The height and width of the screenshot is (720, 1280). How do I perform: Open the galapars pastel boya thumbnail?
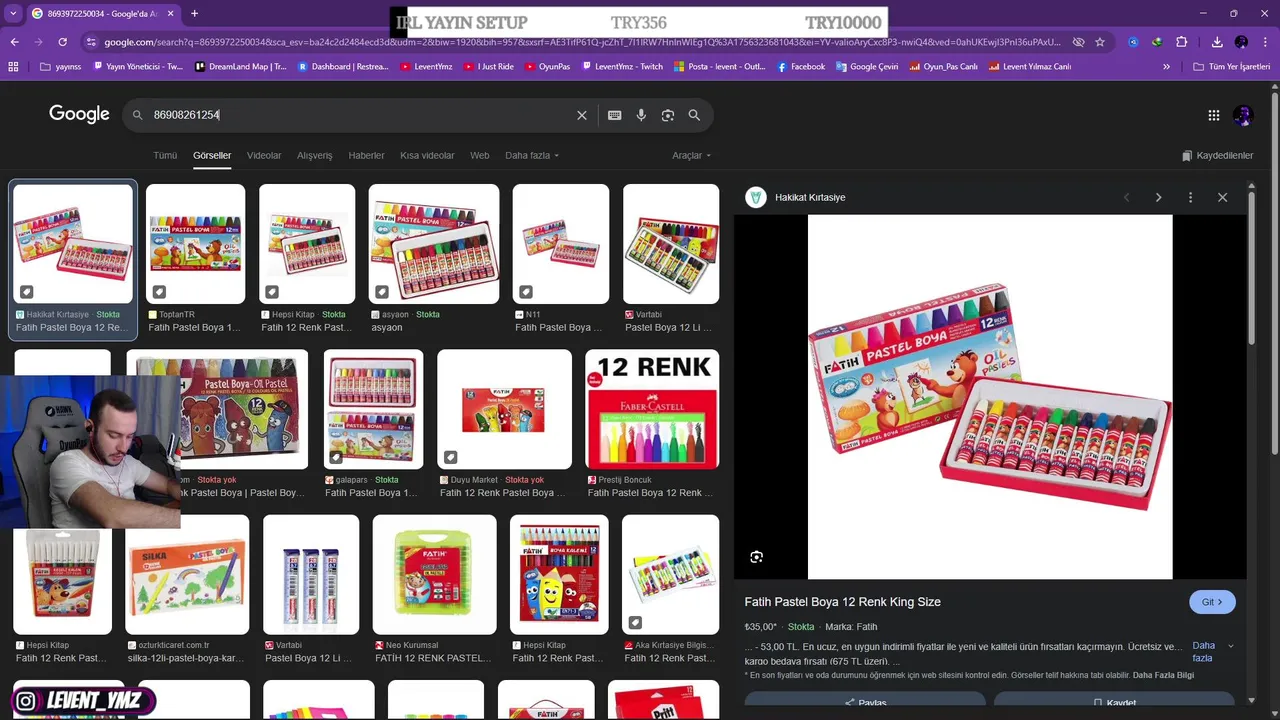tap(373, 409)
